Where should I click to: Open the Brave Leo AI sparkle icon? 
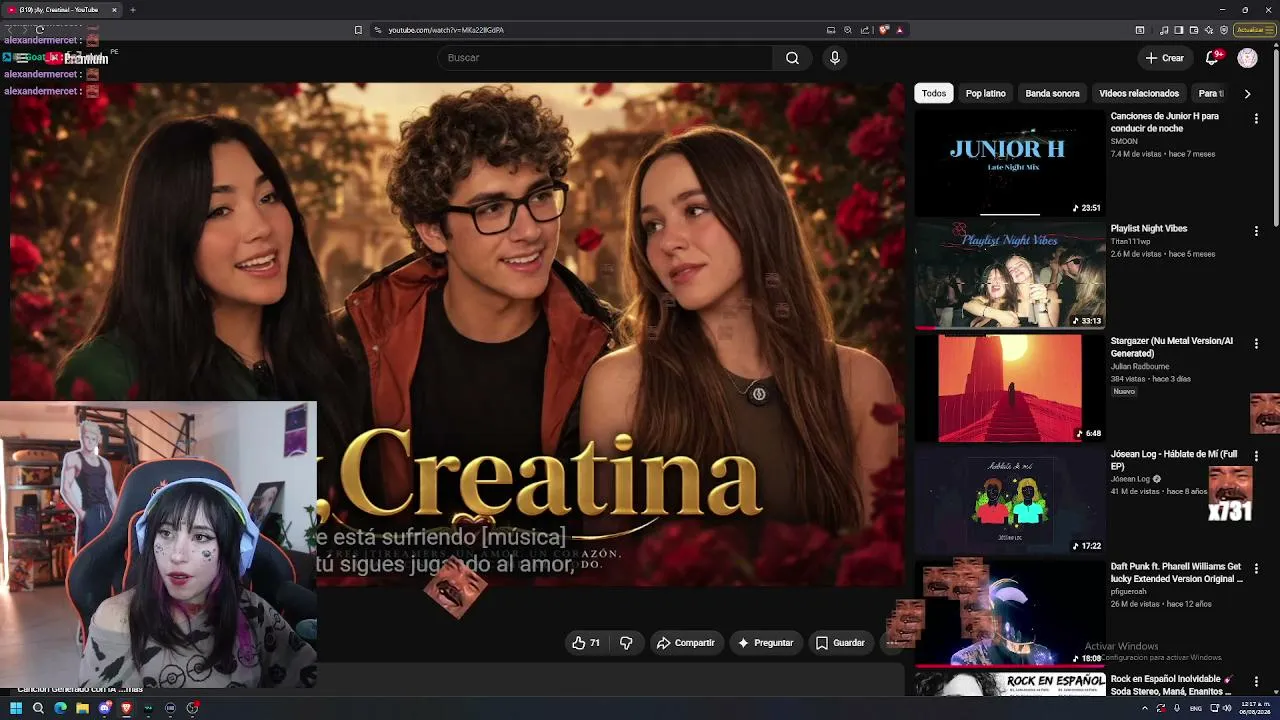(x=1209, y=30)
